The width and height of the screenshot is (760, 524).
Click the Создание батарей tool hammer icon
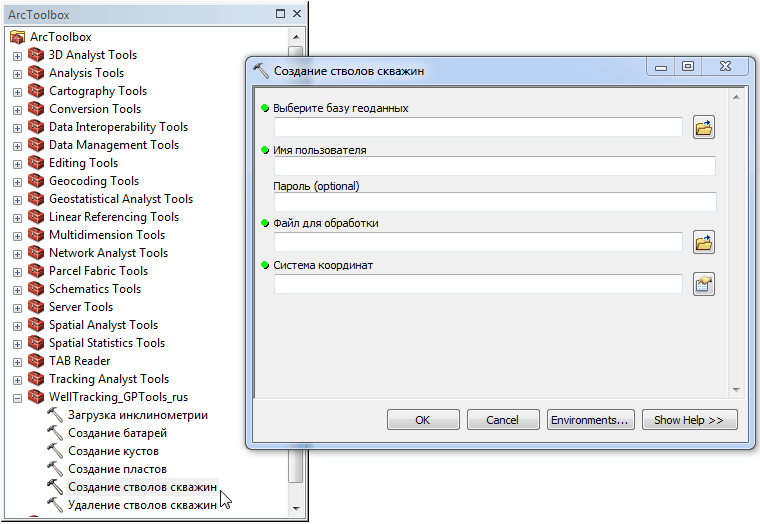(55, 433)
